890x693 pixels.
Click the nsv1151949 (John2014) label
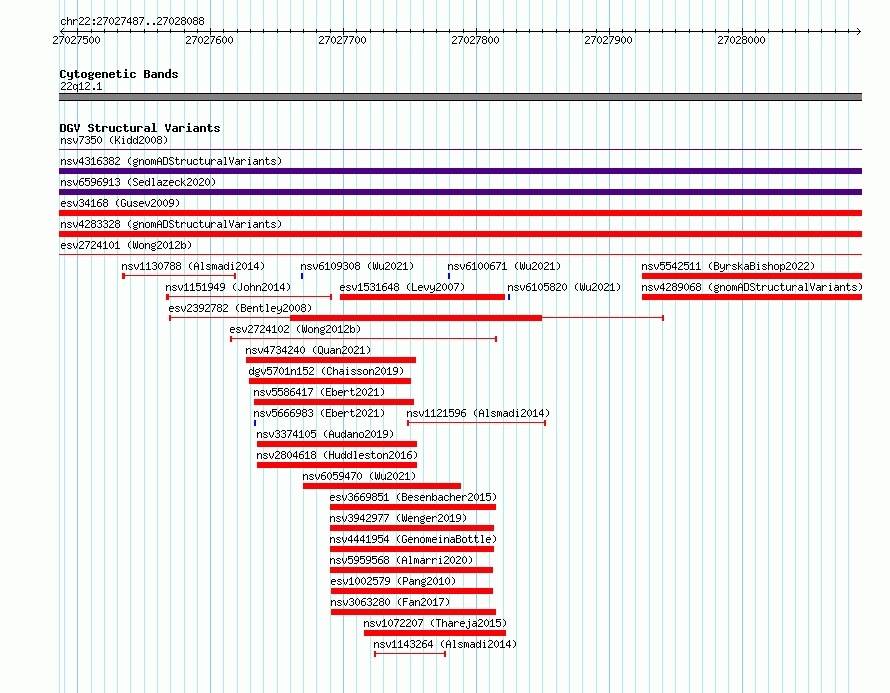pos(228,287)
